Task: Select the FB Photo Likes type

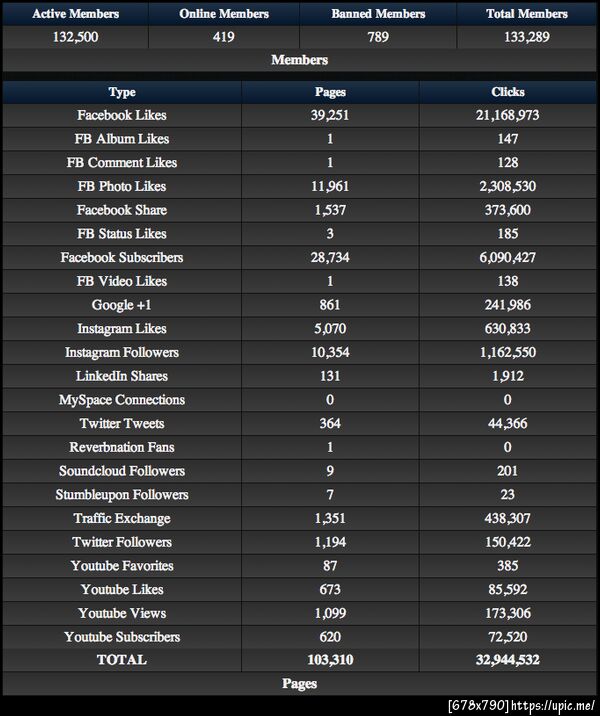Action: (122, 186)
